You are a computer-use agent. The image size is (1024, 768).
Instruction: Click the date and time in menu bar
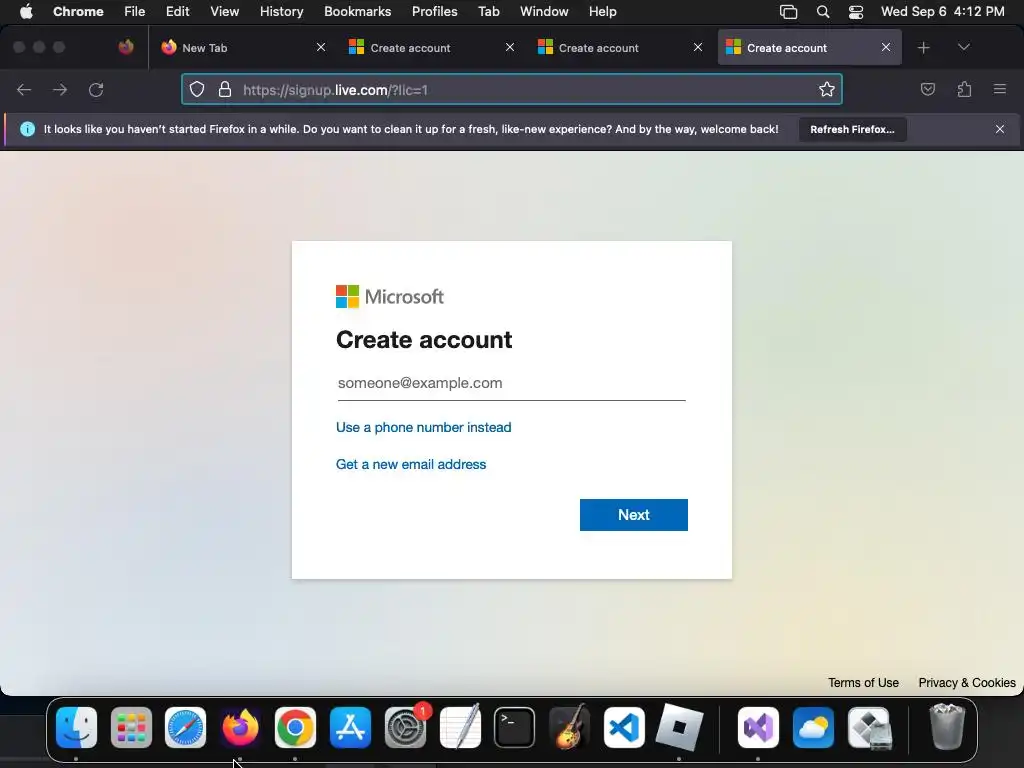point(942,12)
